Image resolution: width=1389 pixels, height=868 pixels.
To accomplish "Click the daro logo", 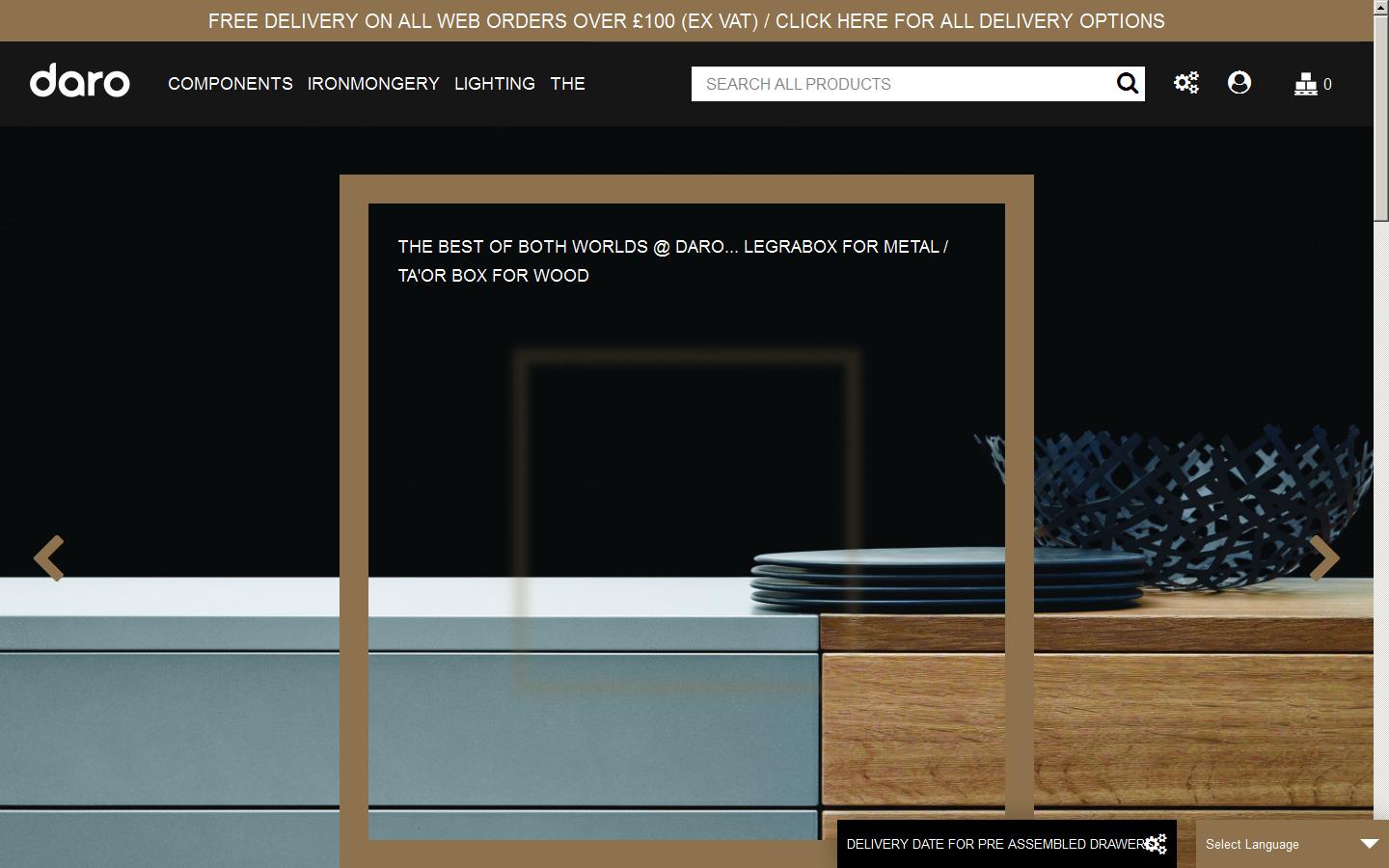I will coord(80,82).
